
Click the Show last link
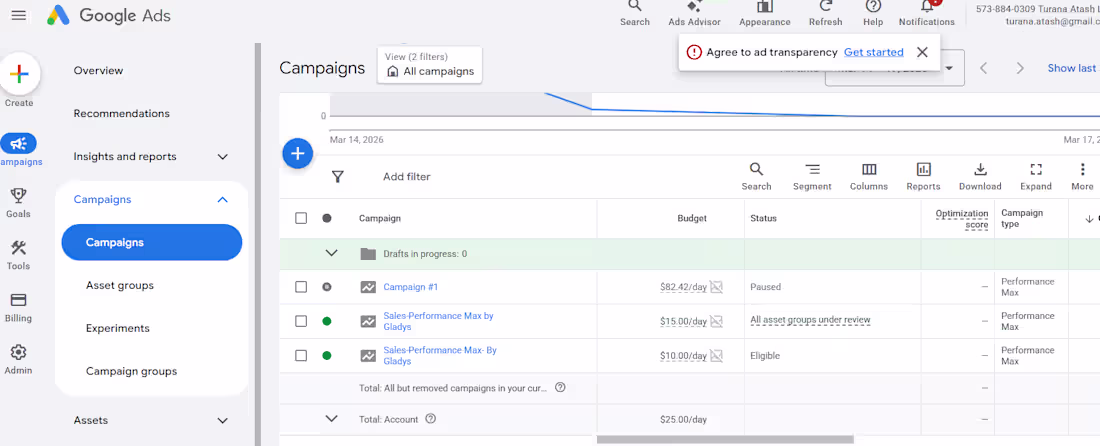[1071, 68]
